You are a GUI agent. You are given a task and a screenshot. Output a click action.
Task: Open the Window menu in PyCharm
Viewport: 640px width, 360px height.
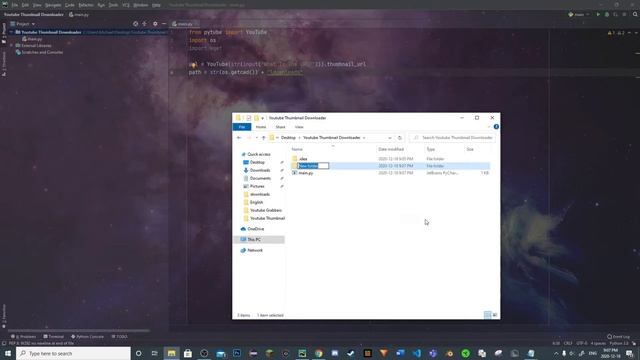coord(140,5)
